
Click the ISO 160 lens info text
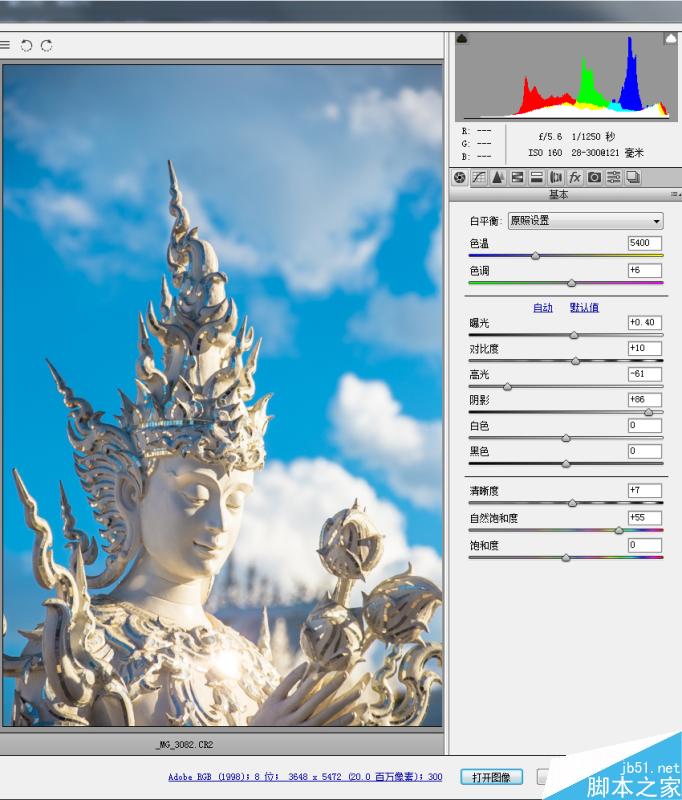(x=586, y=153)
